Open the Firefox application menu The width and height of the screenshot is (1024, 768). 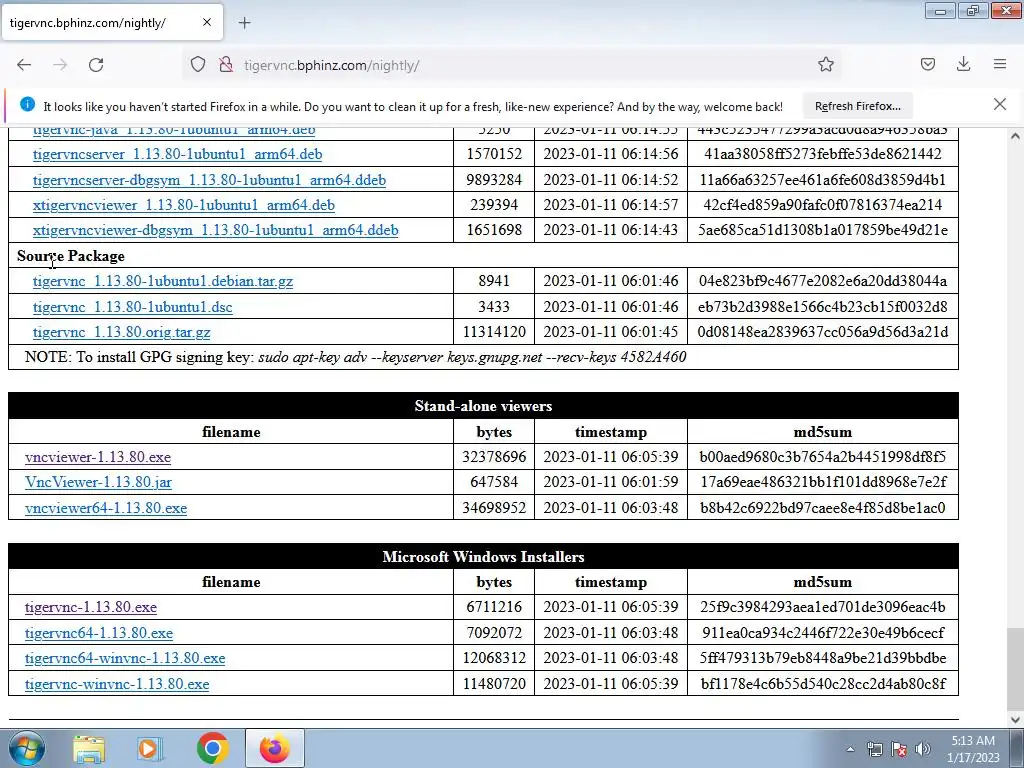(1000, 65)
